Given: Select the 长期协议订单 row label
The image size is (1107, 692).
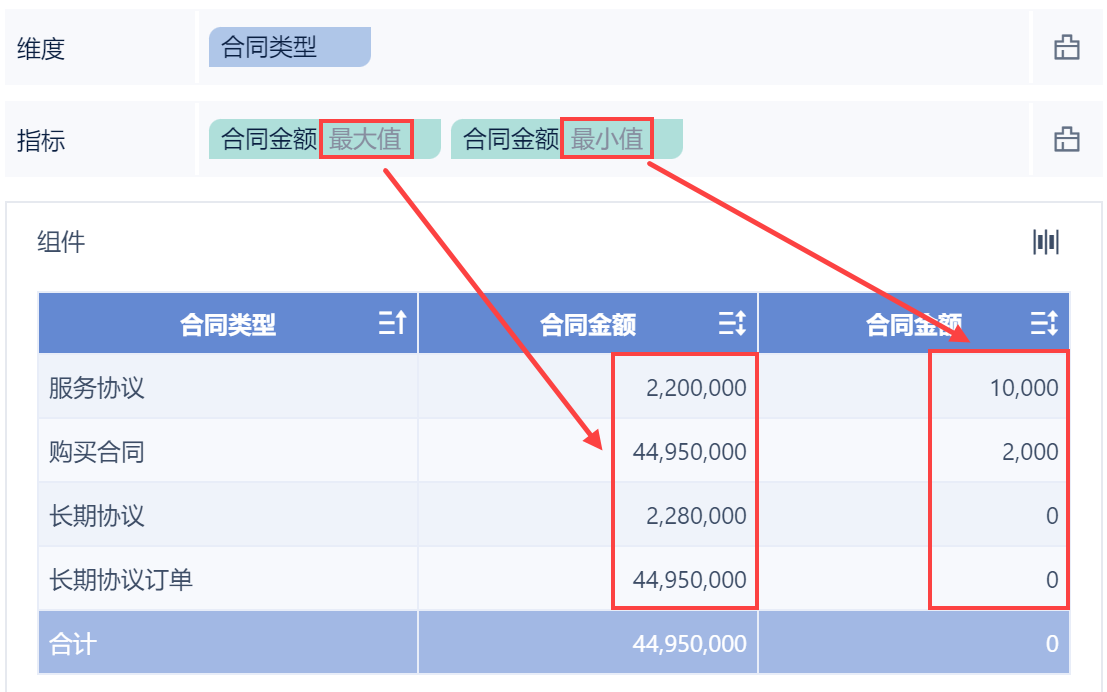Looking at the screenshot, I should (x=121, y=580).
